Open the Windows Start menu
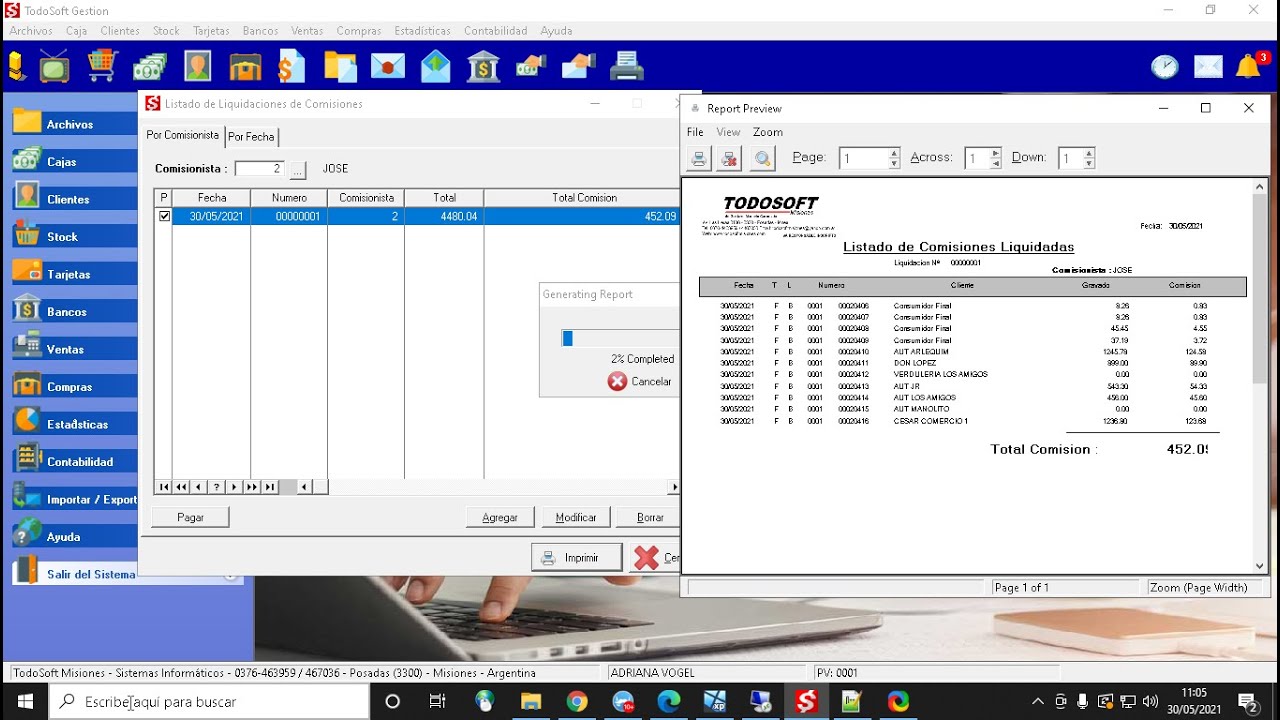The height and width of the screenshot is (720, 1280). [x=24, y=702]
